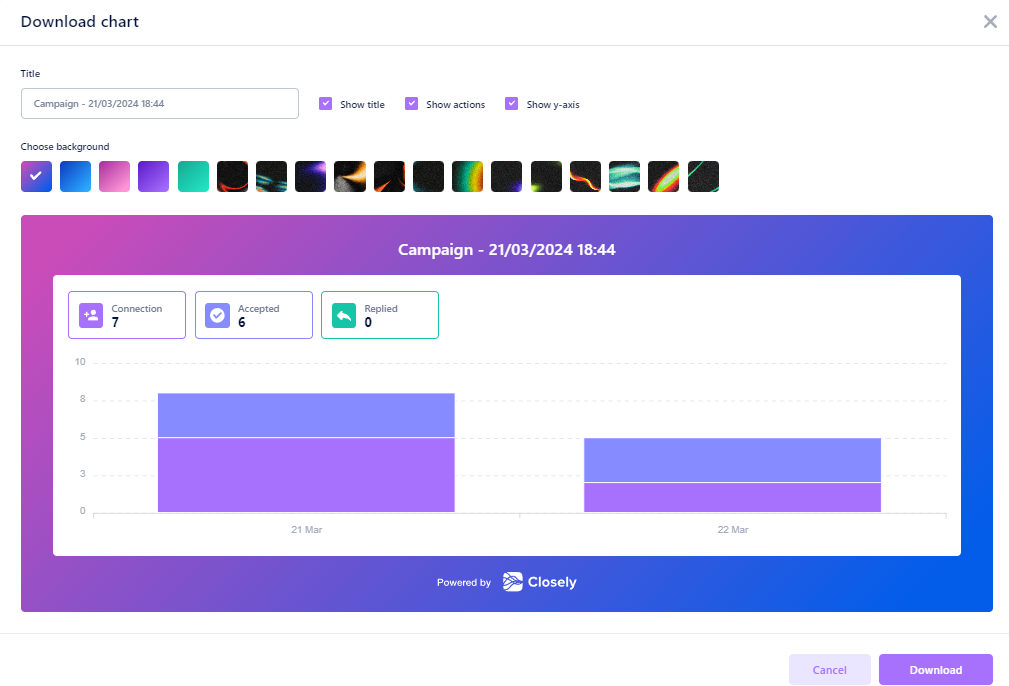Select the solid blue background swatch
Viewport: 1009px width, 686px height.
(x=75, y=176)
